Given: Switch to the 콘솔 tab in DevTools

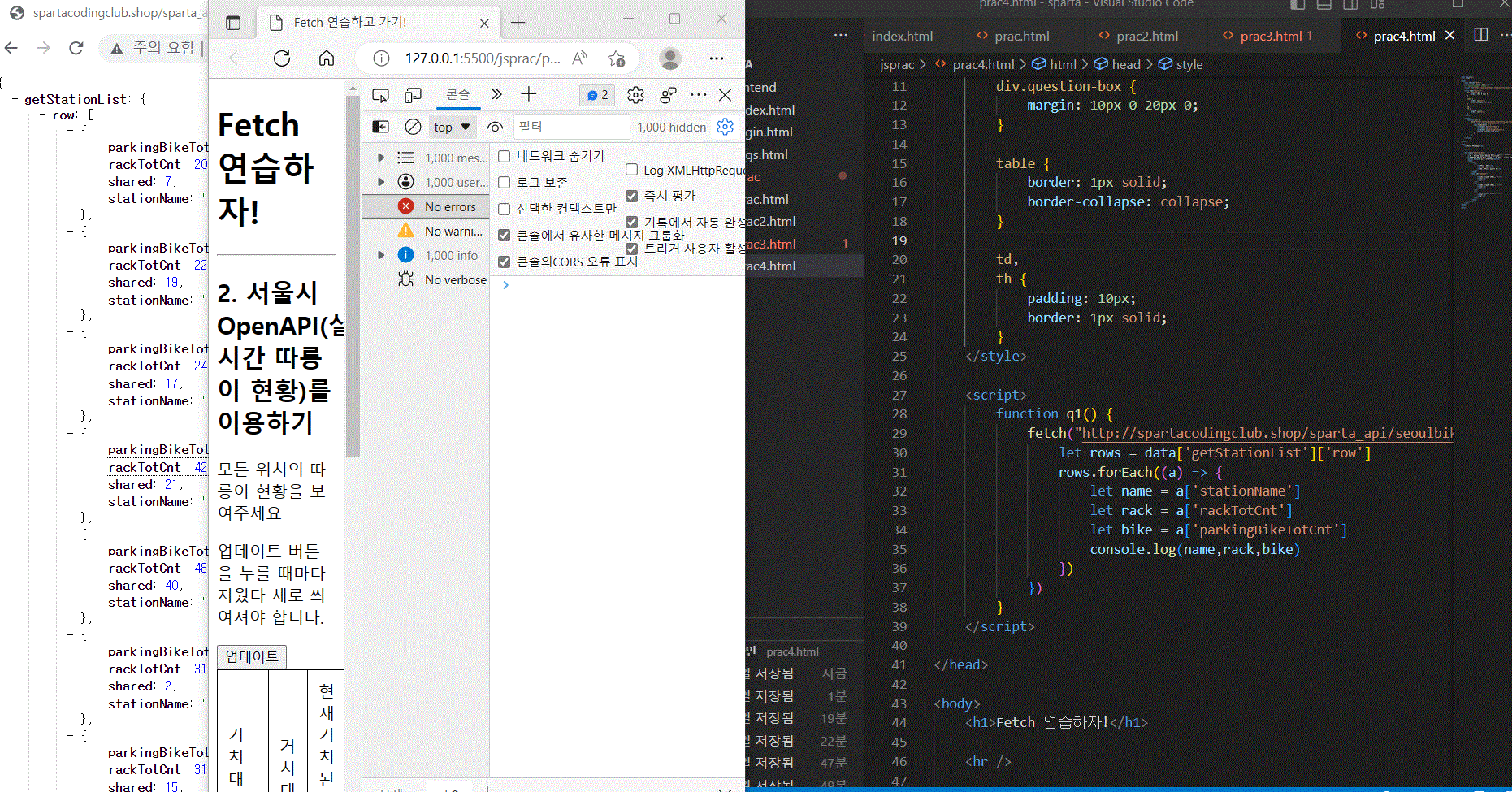Looking at the screenshot, I should click(x=458, y=95).
